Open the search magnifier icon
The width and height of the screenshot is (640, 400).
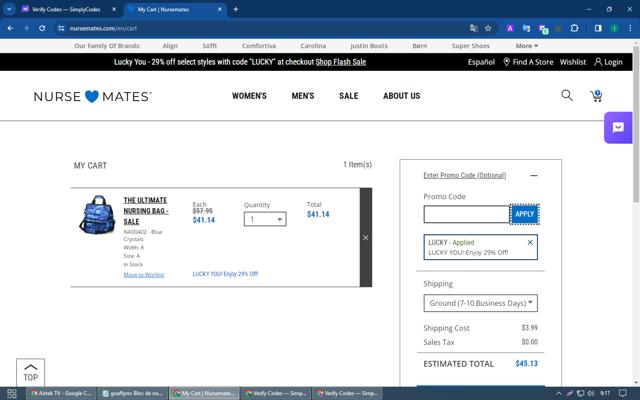click(567, 96)
